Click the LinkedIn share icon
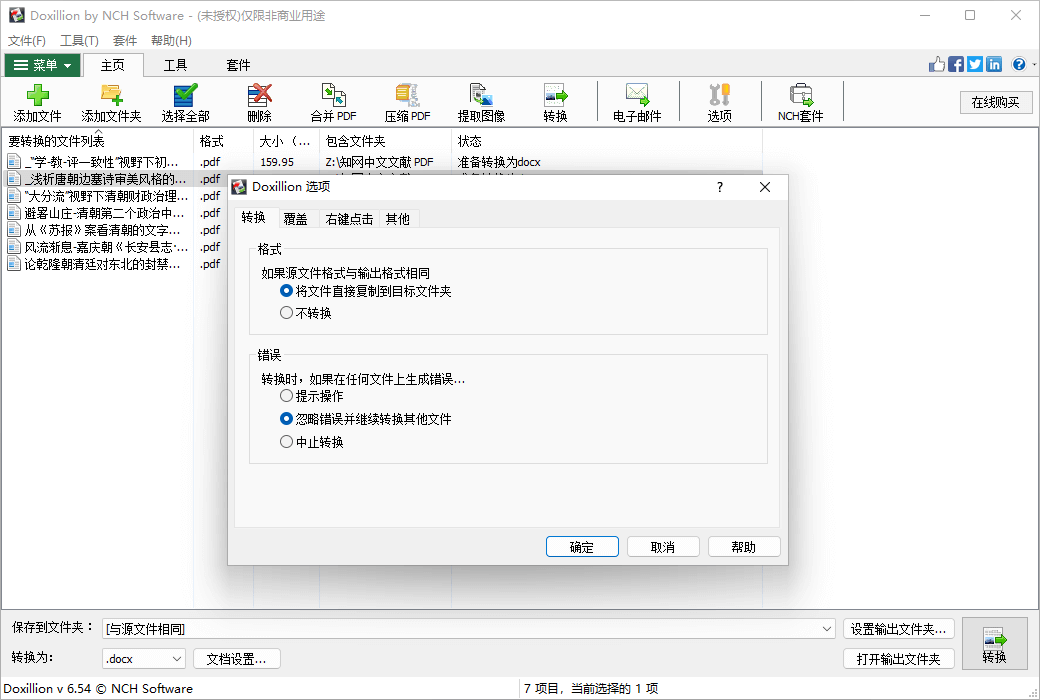The height and width of the screenshot is (700, 1040). 994,64
